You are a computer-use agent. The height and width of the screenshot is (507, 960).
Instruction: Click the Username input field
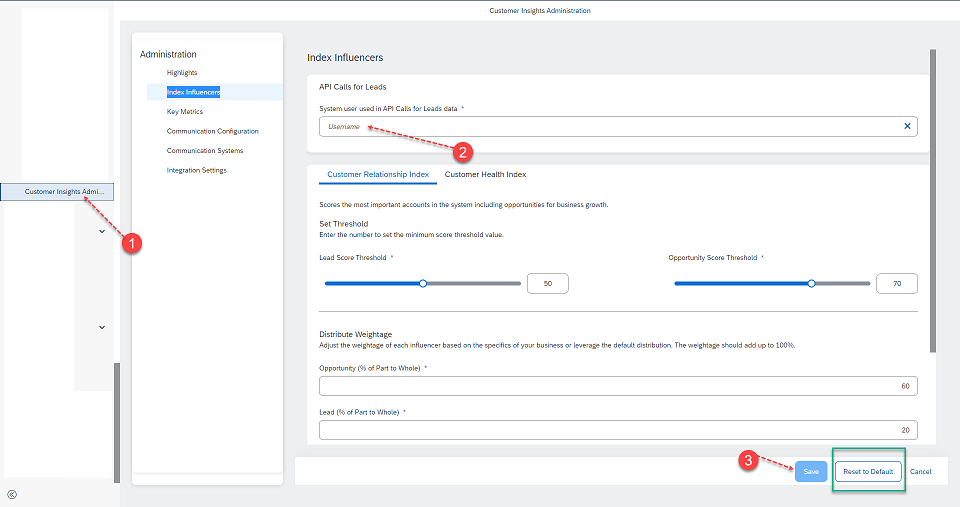point(618,126)
